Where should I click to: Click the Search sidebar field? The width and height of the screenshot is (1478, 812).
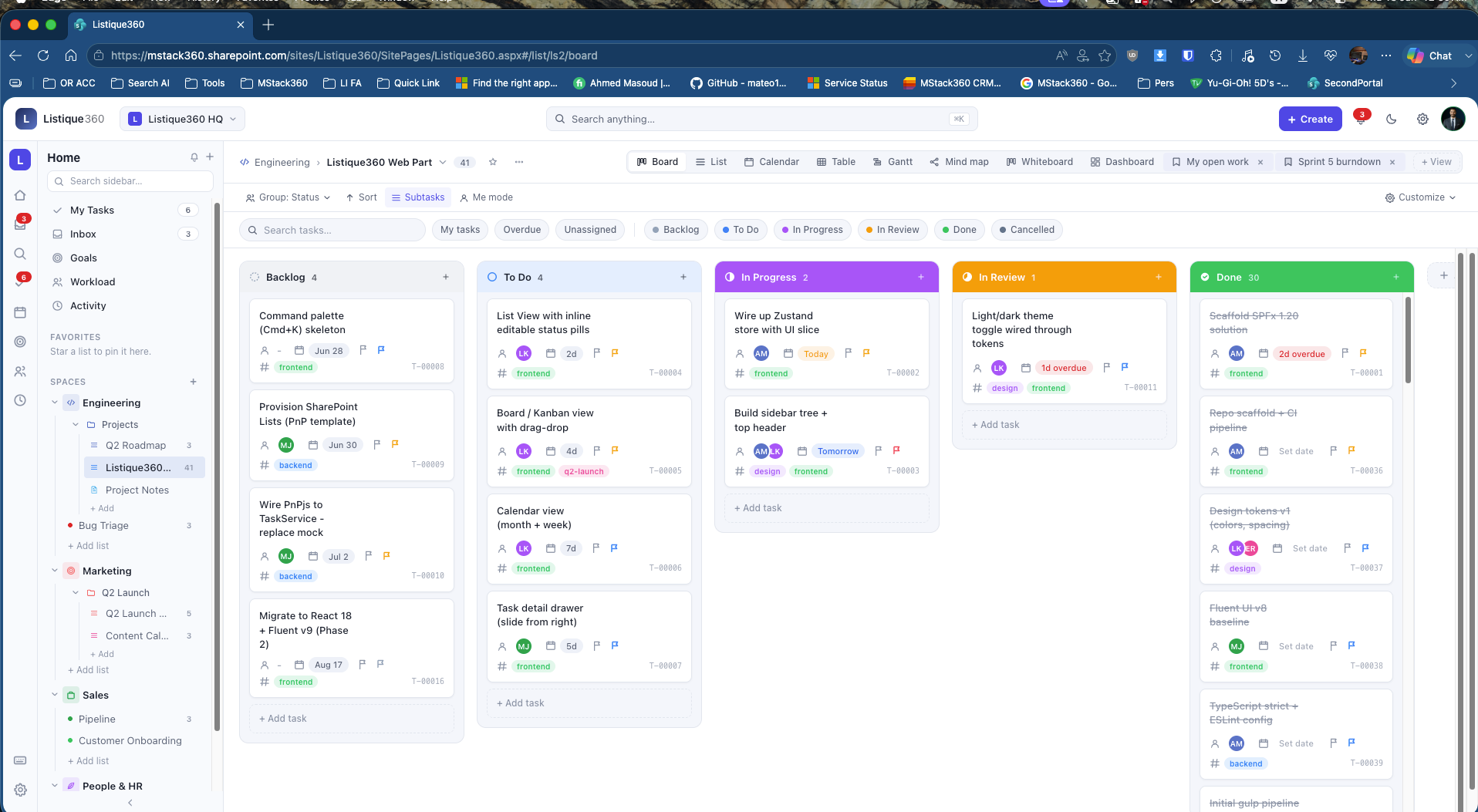coord(130,181)
